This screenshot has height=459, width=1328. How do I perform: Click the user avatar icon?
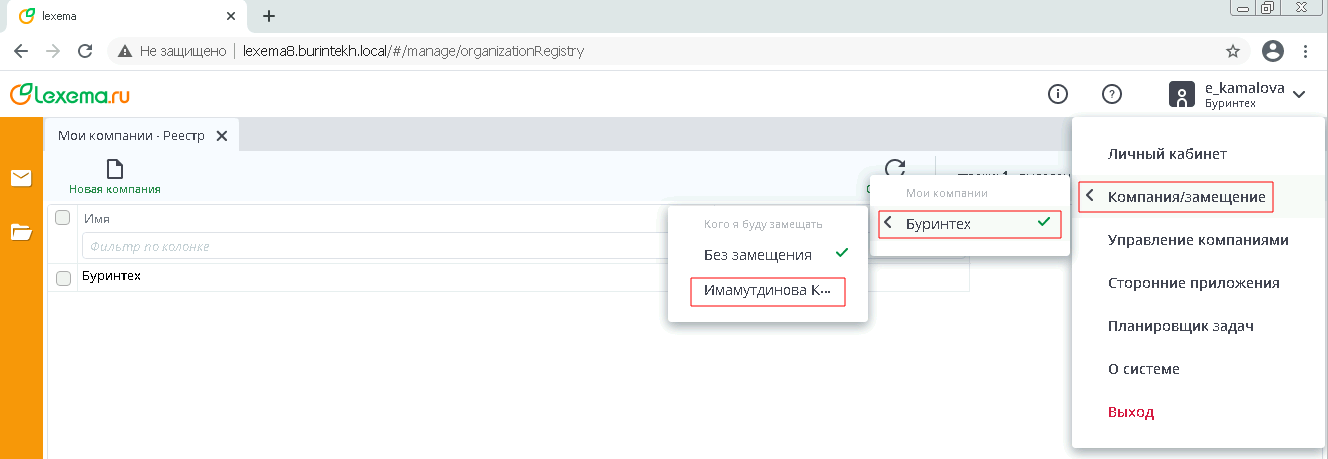(x=1182, y=95)
